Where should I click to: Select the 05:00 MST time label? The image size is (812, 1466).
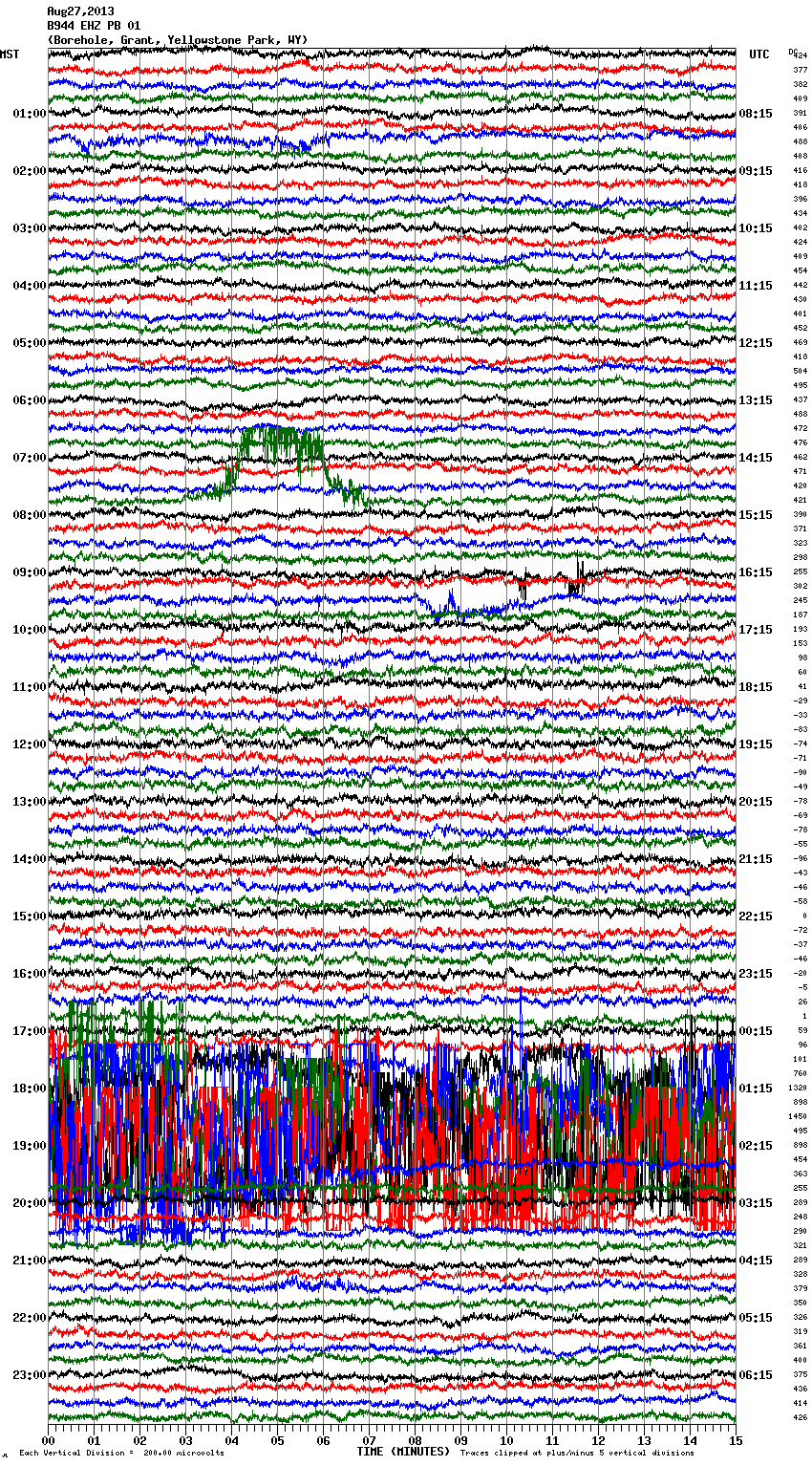point(30,343)
